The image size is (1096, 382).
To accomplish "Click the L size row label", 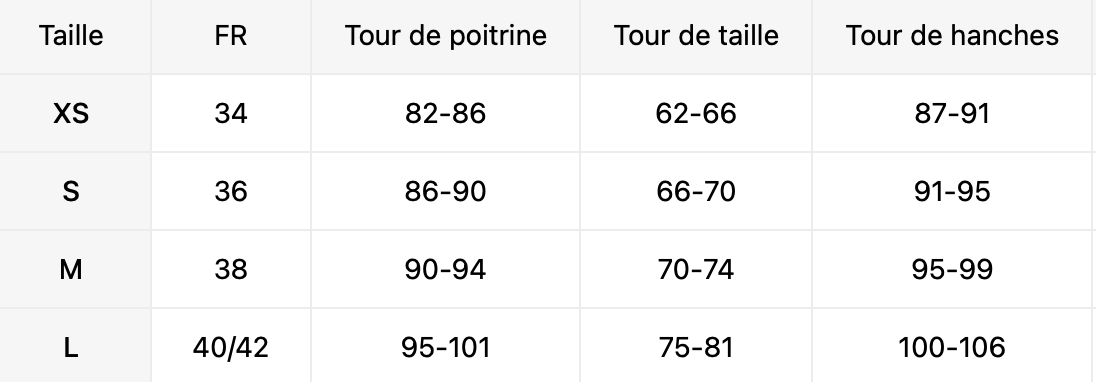I will pos(71,346).
